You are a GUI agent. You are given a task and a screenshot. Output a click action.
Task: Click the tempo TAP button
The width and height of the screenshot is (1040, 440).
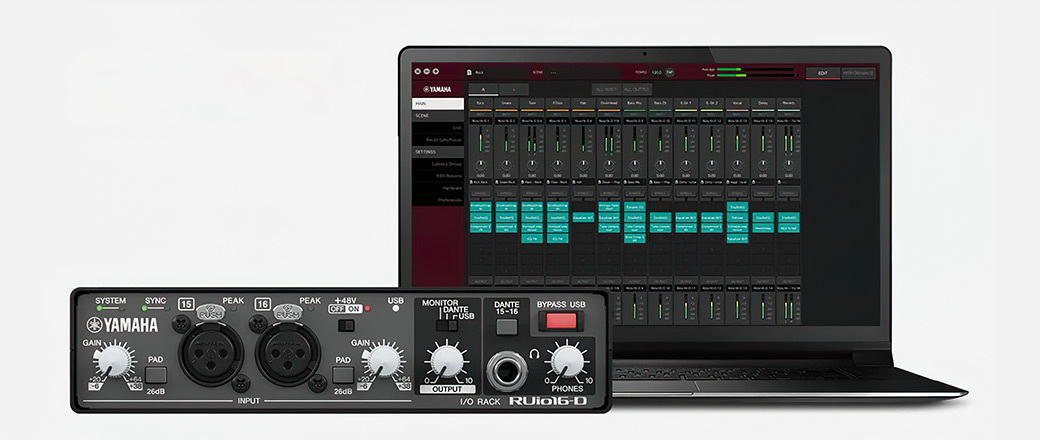point(670,72)
